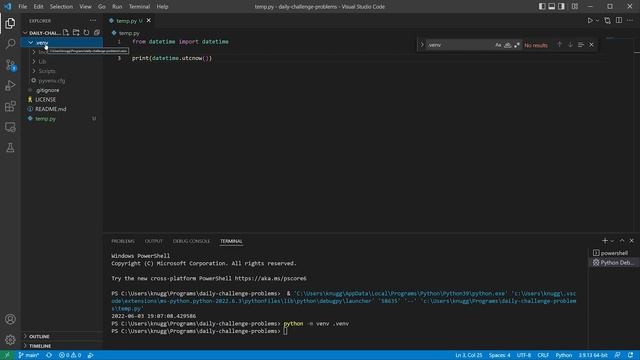Image resolution: width=640 pixels, height=360 pixels.
Task: Open the Accounts menu icon
Action: pos(10,319)
